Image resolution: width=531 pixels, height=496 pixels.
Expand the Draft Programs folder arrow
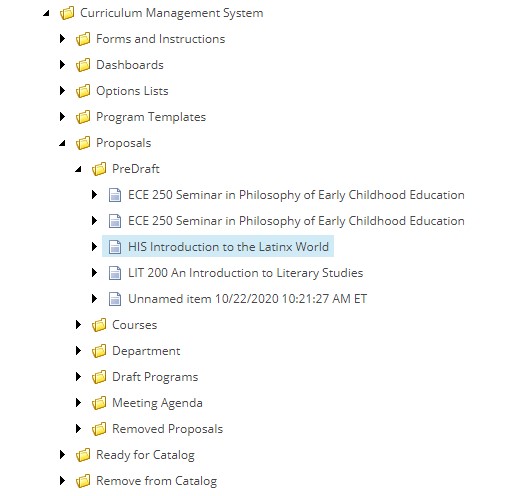78,376
